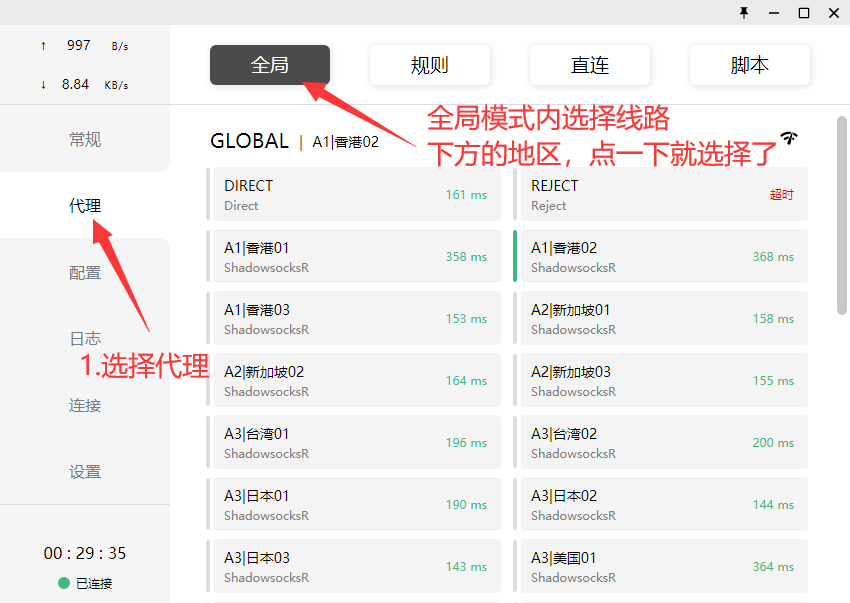Choose the A3|日本02 proxy node
This screenshot has width=850, height=603.
coord(663,504)
